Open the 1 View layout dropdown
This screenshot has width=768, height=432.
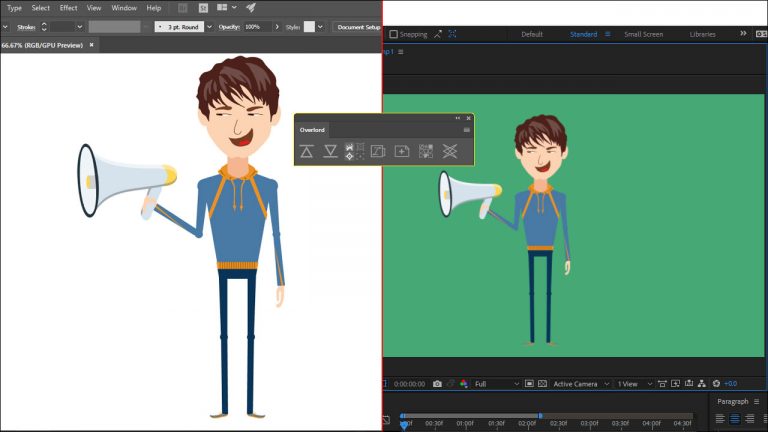click(635, 384)
